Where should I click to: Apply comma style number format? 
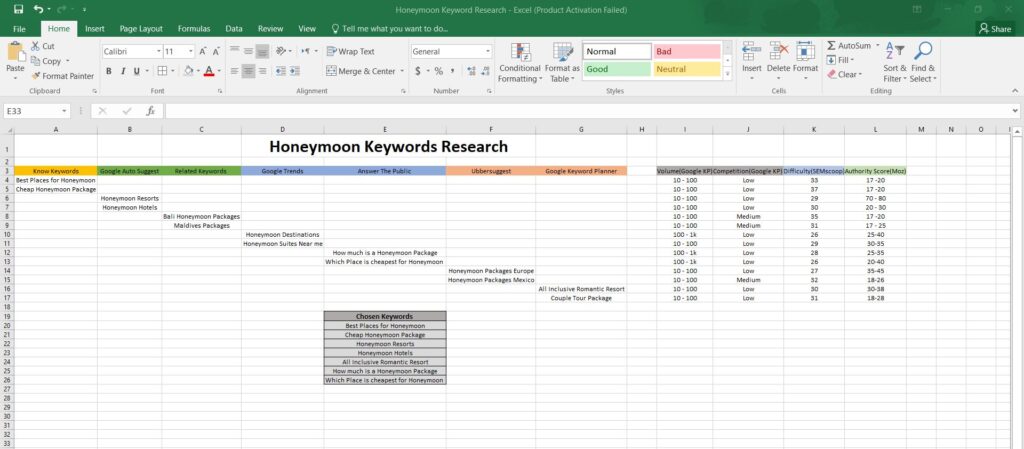pos(453,71)
